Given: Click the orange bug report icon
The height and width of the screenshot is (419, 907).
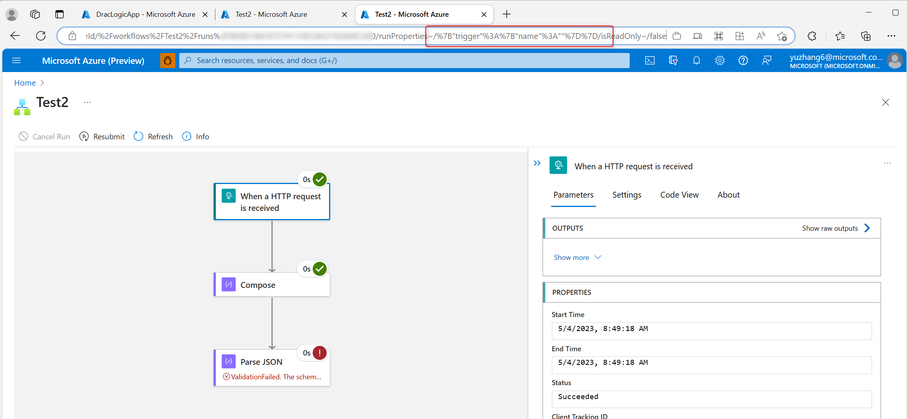Looking at the screenshot, I should 168,60.
